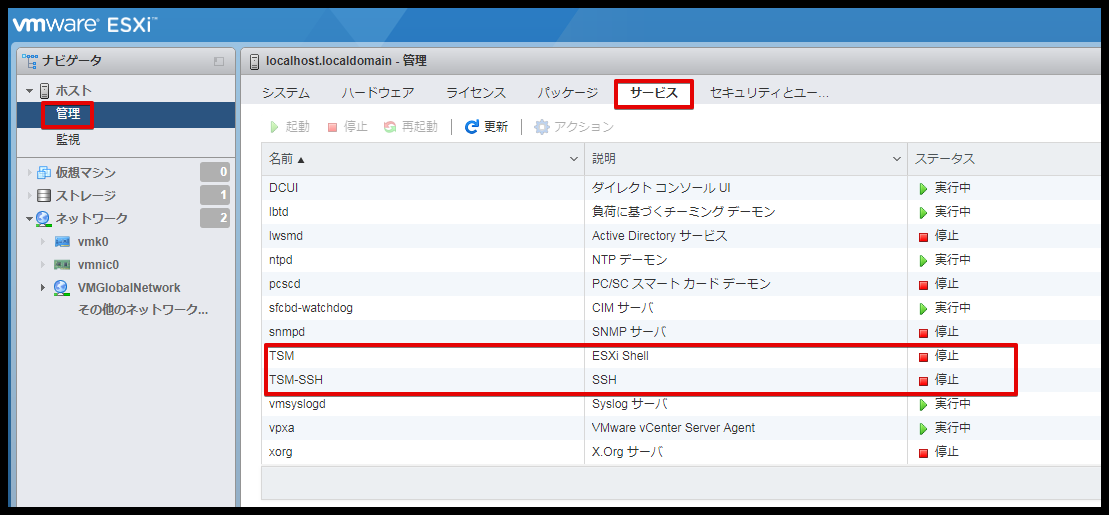Click the Stop (停止) square icon
1109x515 pixels.
[x=332, y=127]
